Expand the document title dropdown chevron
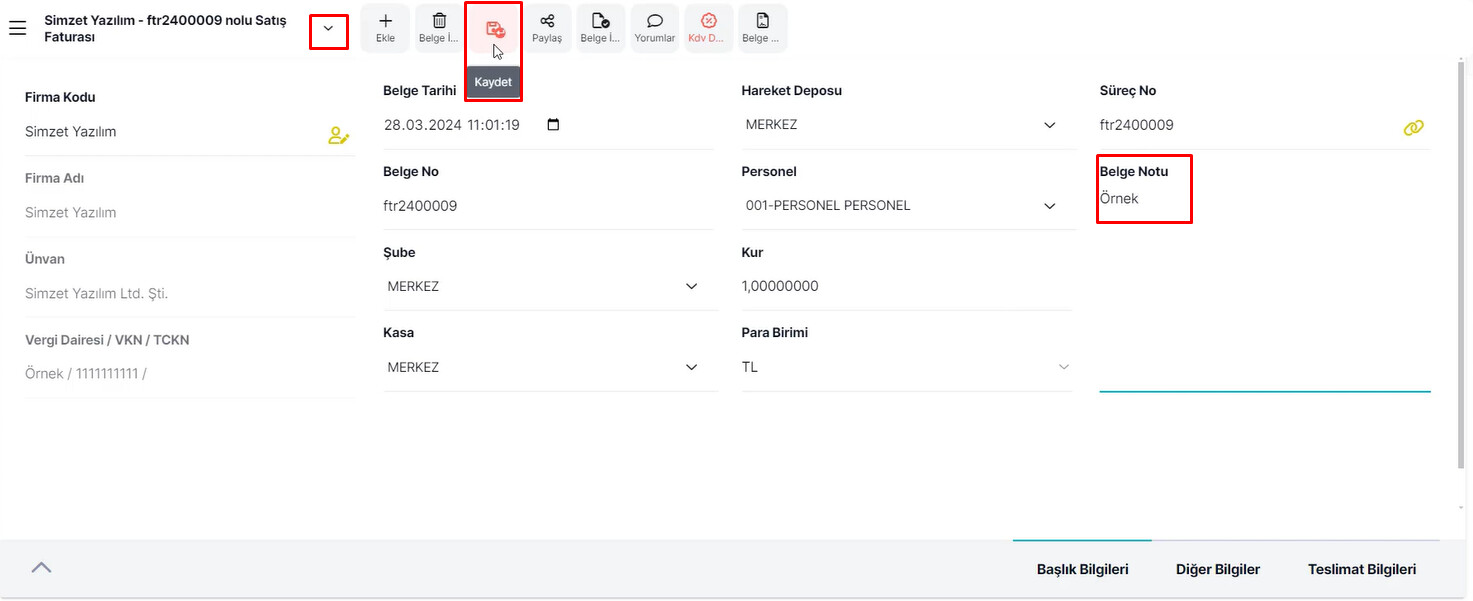Image resolution: width=1473 pixels, height=601 pixels. point(328,29)
